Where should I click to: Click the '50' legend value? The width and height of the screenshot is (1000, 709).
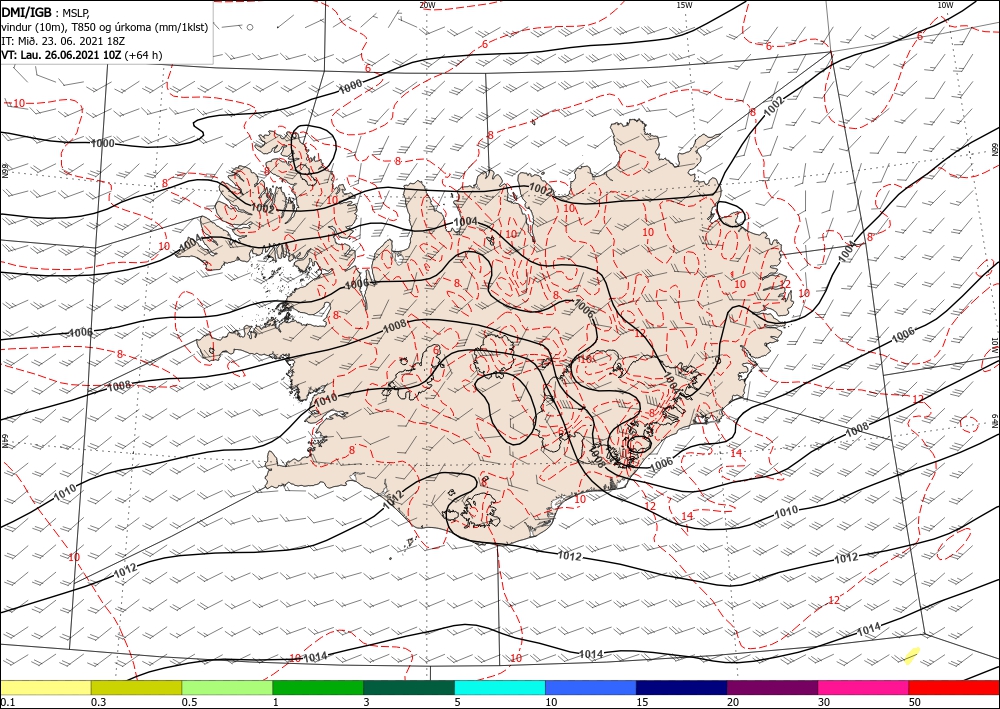tap(915, 702)
